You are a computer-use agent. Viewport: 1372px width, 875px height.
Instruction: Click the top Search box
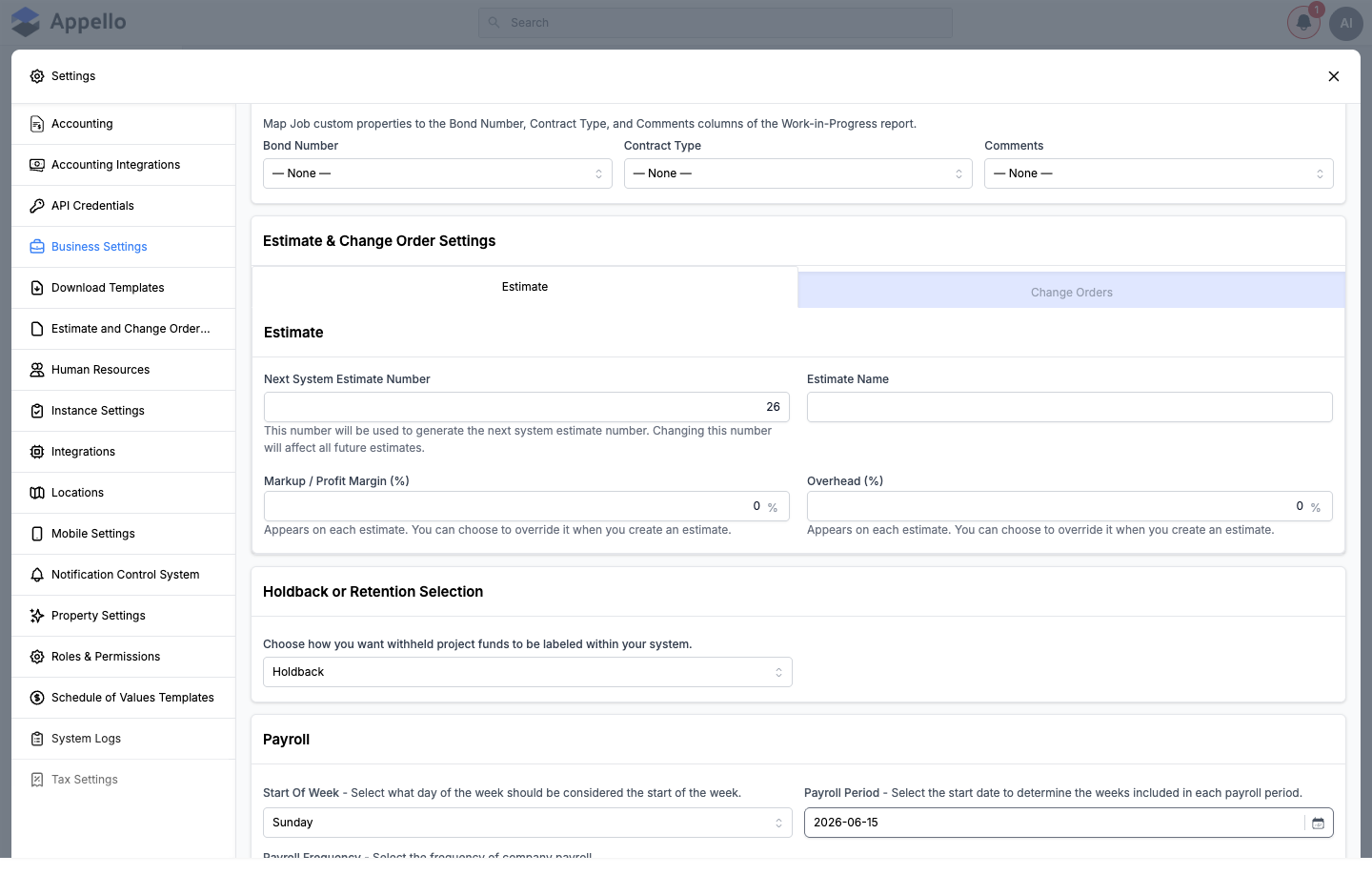(x=716, y=23)
